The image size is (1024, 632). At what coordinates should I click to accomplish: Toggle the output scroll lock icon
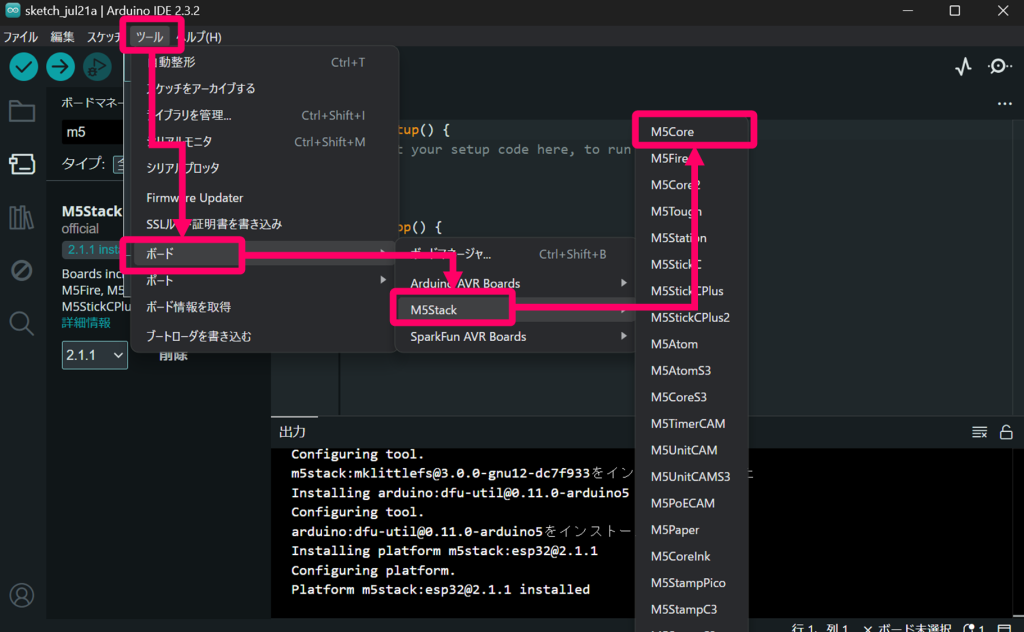pyautogui.click(x=1006, y=432)
